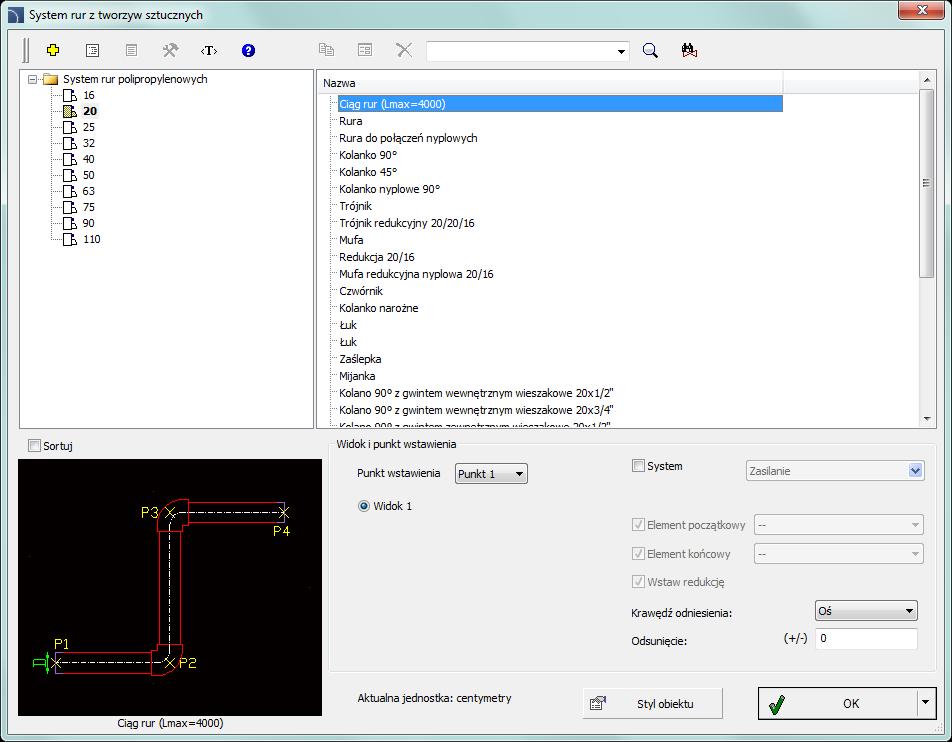
Task: Click the dialog title bar app icon
Action: pos(16,15)
